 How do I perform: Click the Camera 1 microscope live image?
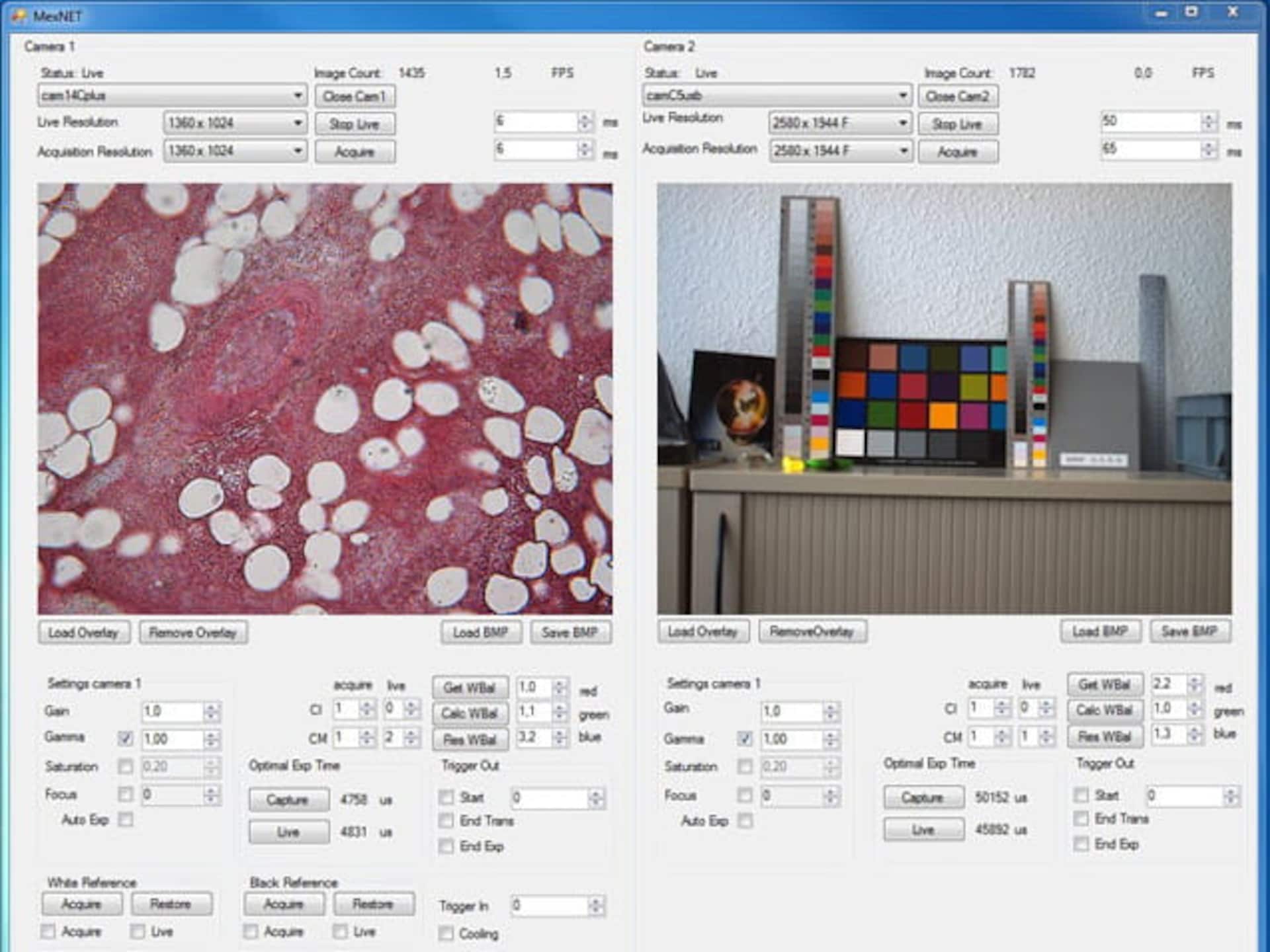[325, 399]
